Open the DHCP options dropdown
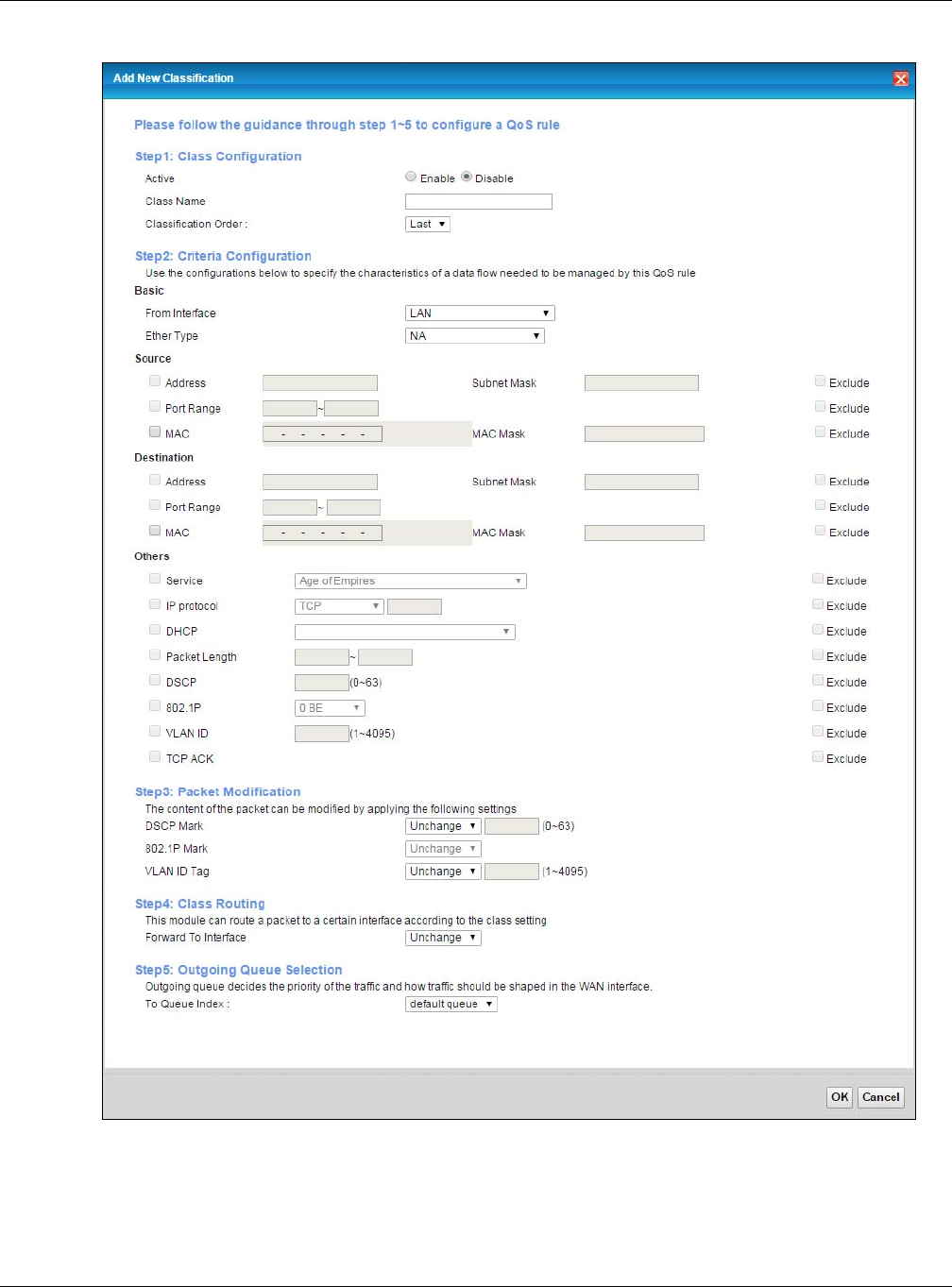The height and width of the screenshot is (1287, 952). click(x=405, y=632)
